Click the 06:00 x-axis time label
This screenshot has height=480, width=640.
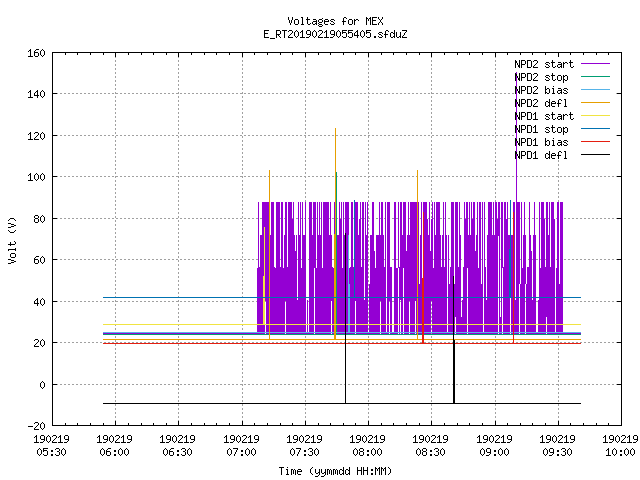tap(115, 452)
